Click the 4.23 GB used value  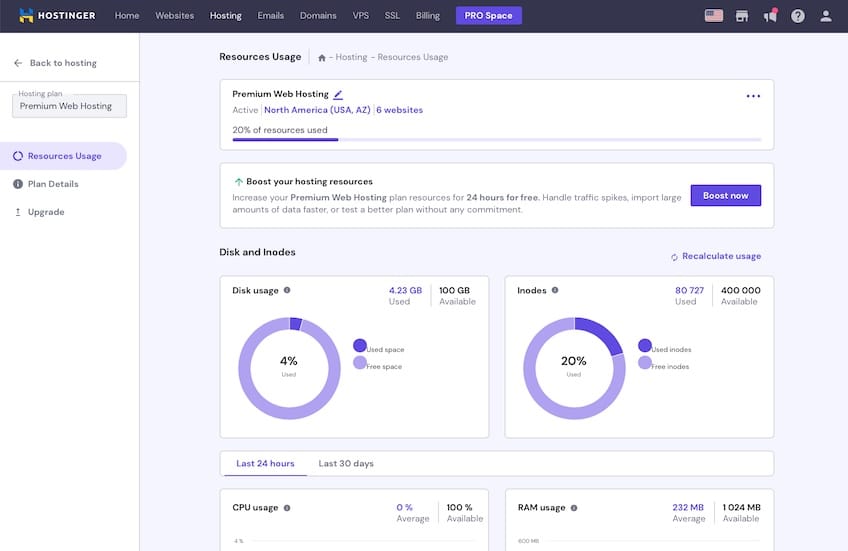(405, 290)
